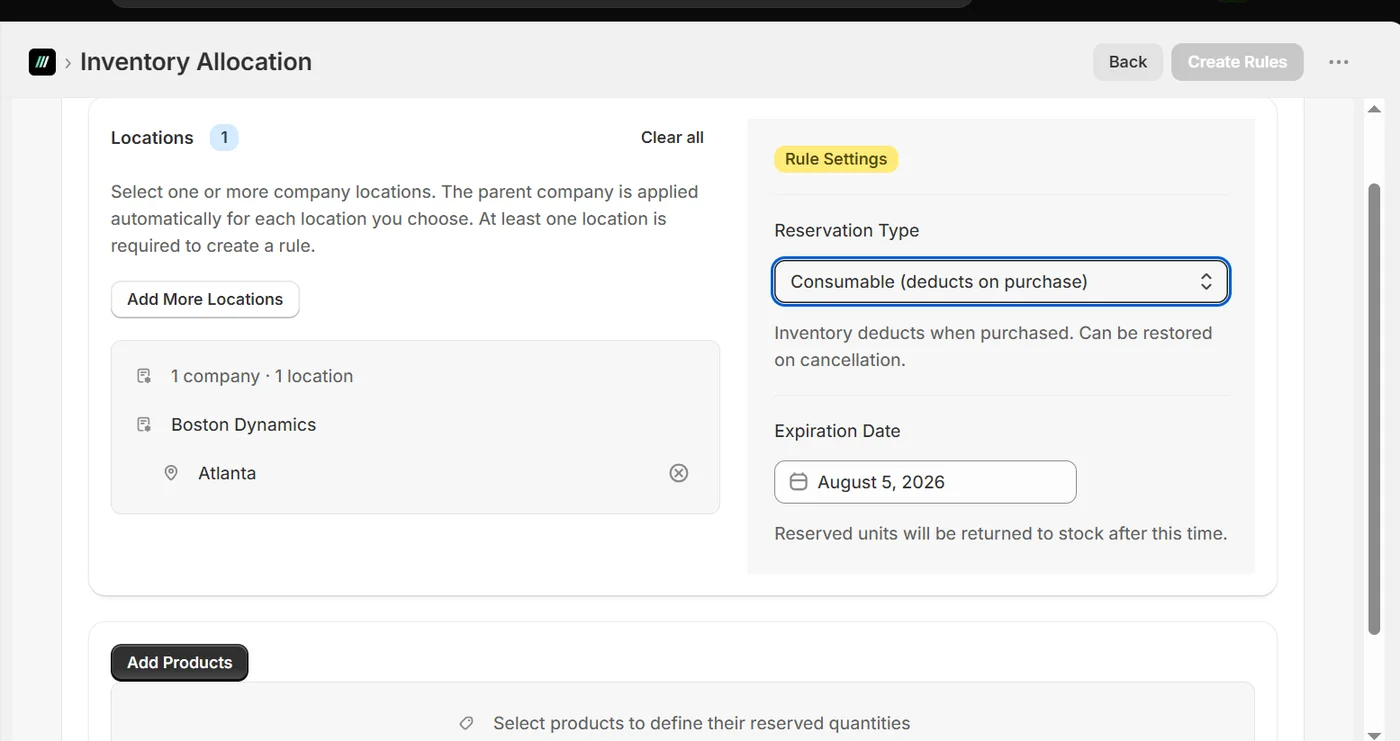Click the 'Inventory deducts when purchased' description

click(x=993, y=346)
